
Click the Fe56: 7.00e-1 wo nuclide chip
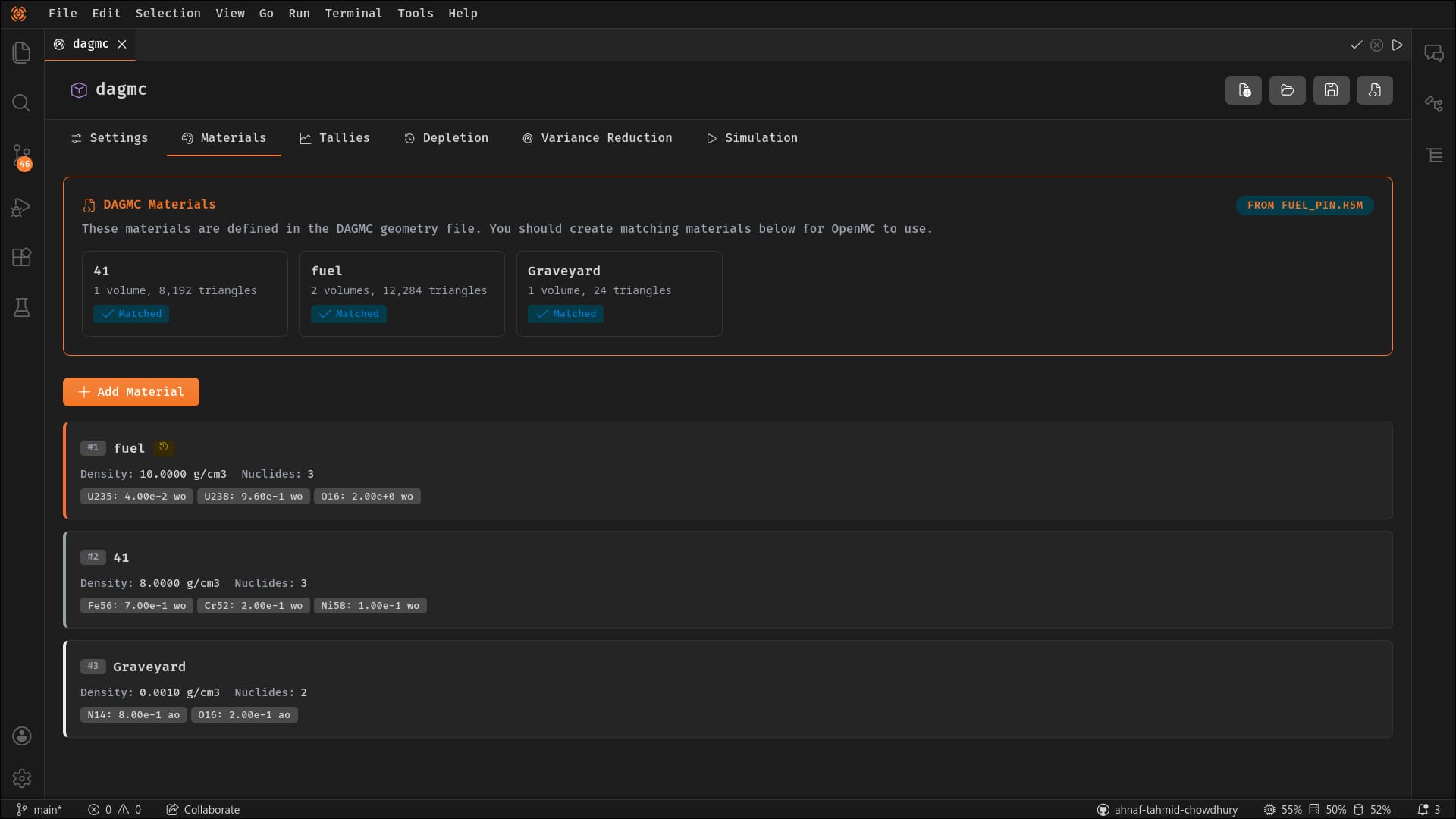136,606
